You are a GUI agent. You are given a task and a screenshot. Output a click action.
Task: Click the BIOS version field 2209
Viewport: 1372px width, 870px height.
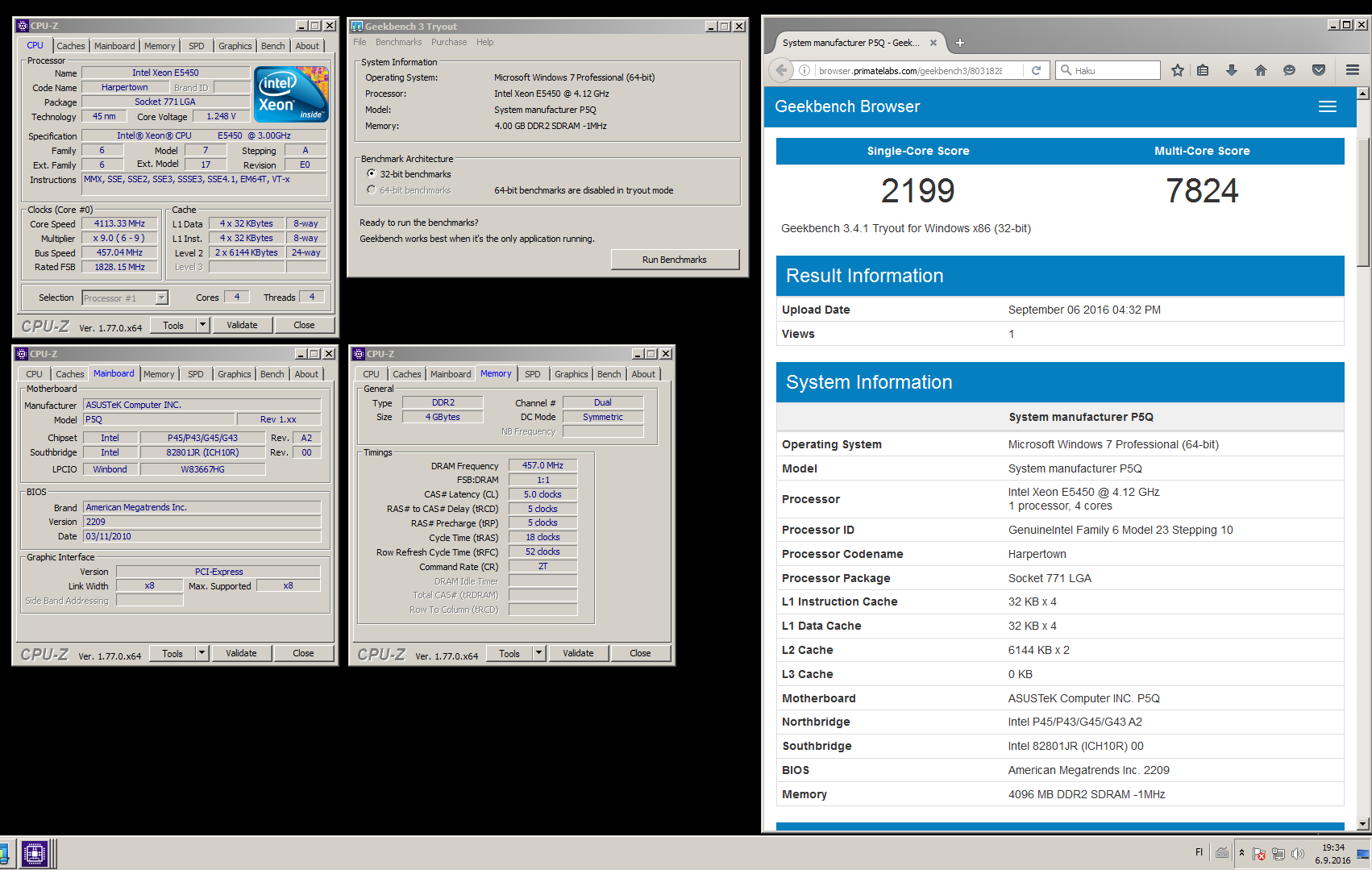(202, 522)
